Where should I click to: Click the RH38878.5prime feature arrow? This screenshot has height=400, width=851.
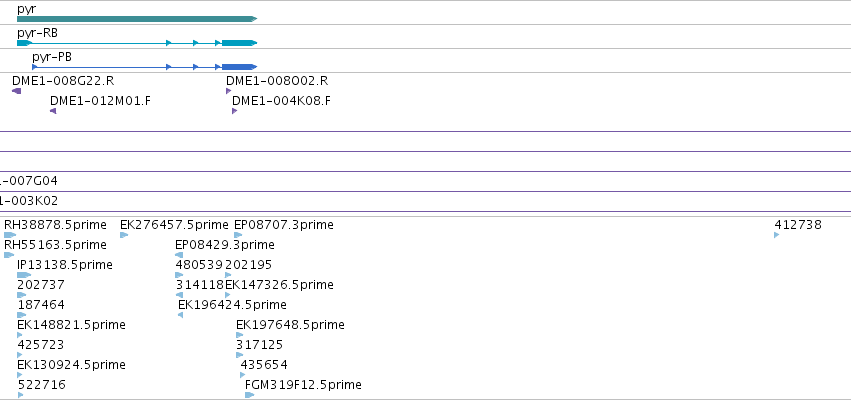coord(10,235)
